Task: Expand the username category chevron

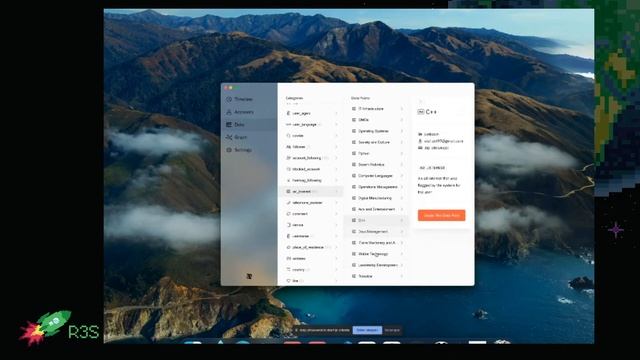Action: 337,236
